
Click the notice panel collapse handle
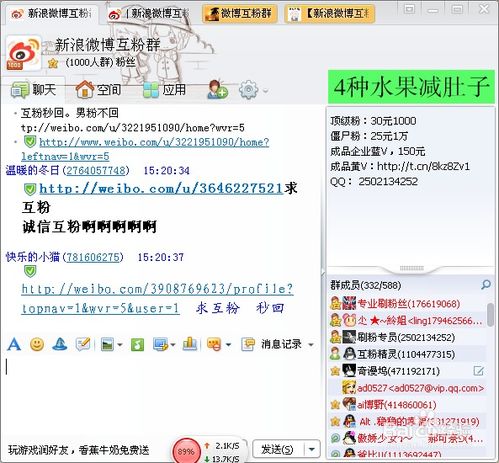(x=411, y=268)
